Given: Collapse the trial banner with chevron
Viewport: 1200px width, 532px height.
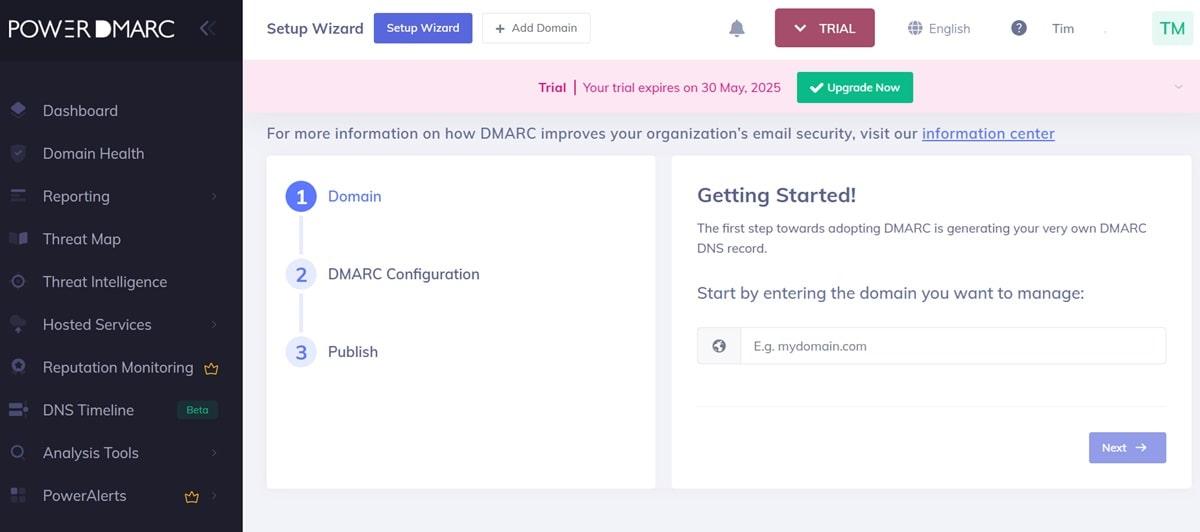Looking at the screenshot, I should tap(1178, 87).
